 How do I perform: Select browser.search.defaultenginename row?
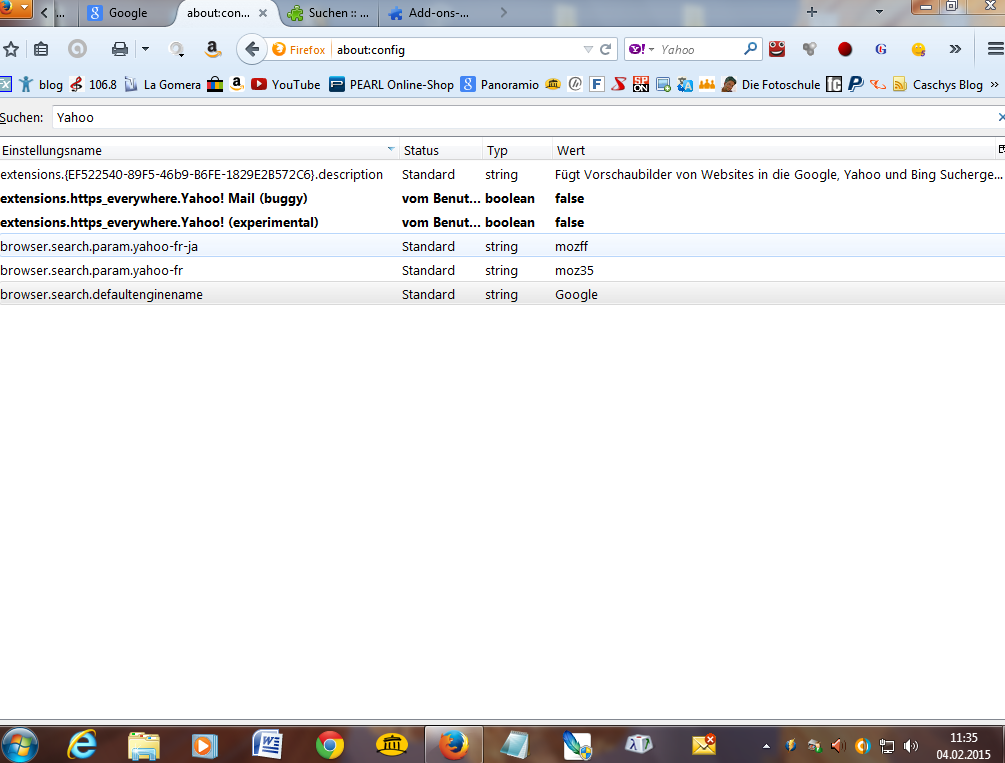[502, 294]
